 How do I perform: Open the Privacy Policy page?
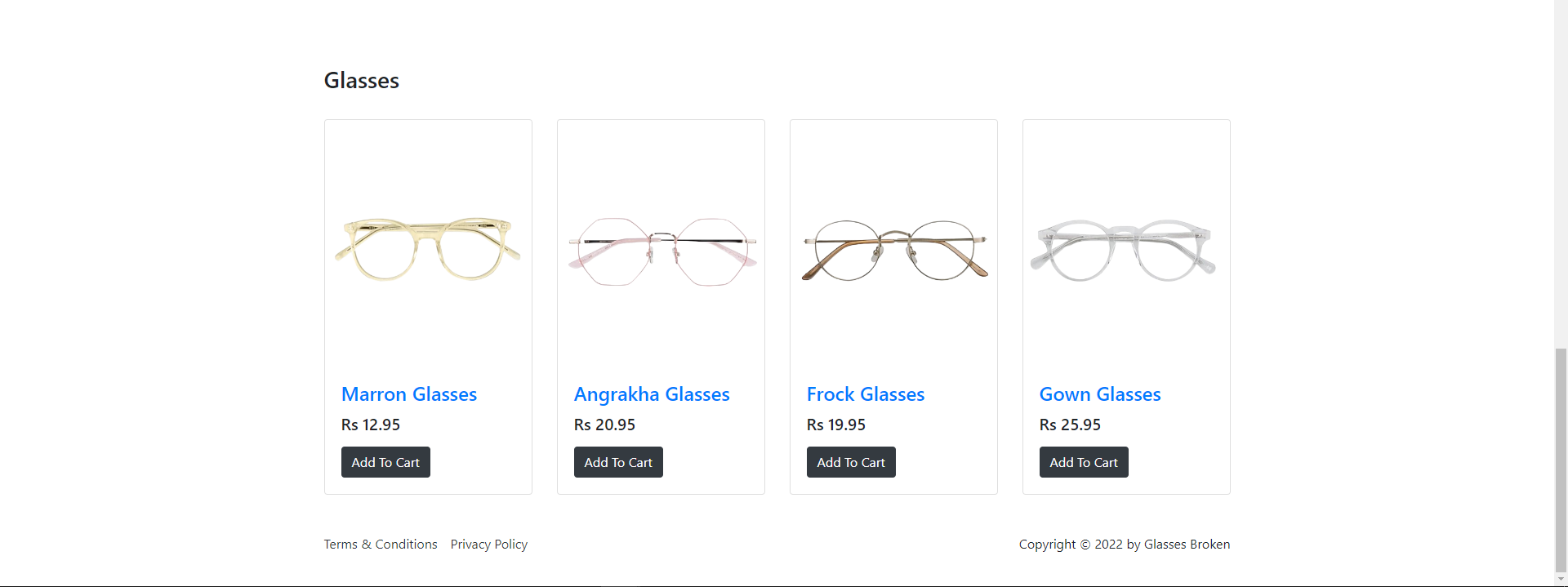pyautogui.click(x=488, y=544)
